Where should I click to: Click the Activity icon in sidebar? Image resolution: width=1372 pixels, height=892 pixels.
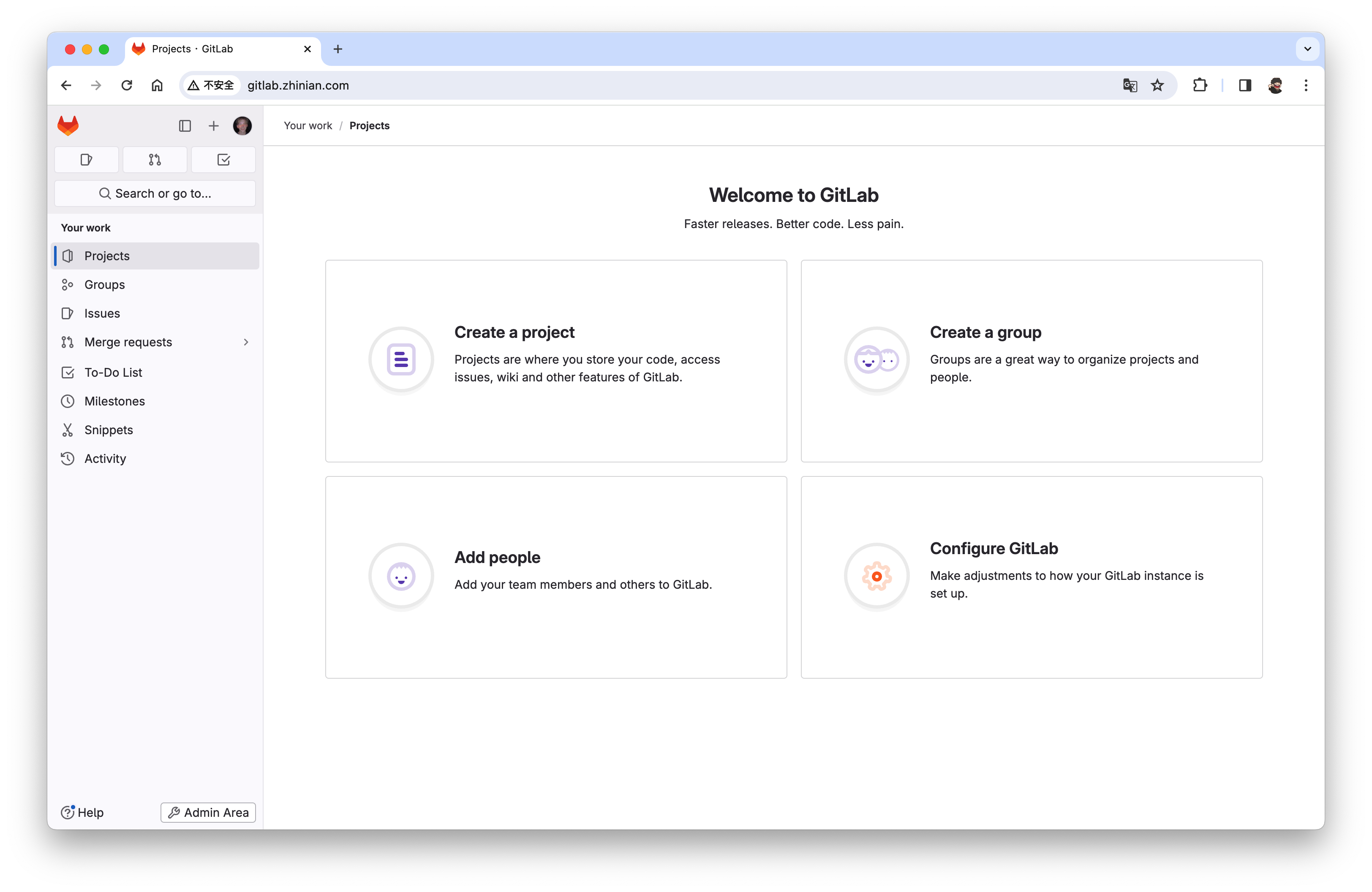tap(68, 458)
